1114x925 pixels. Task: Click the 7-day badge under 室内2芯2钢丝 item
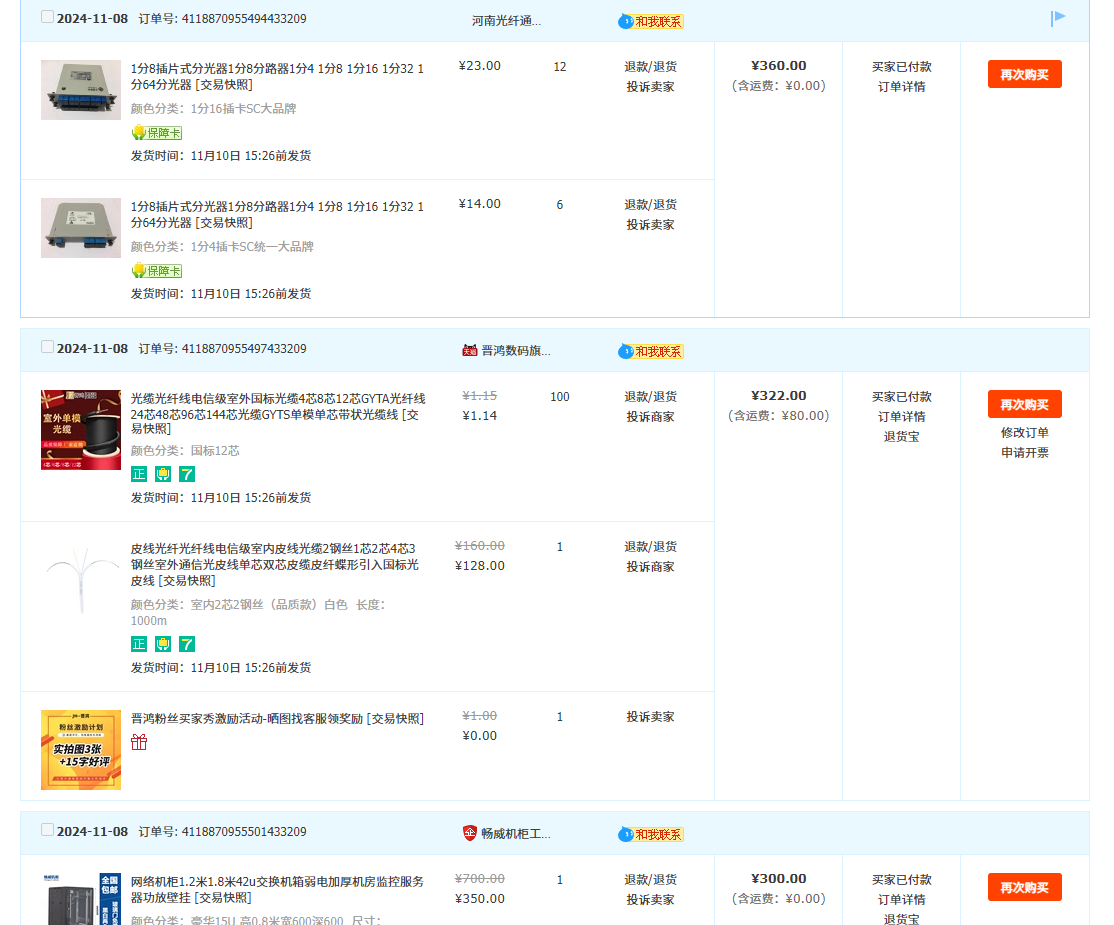(x=187, y=644)
